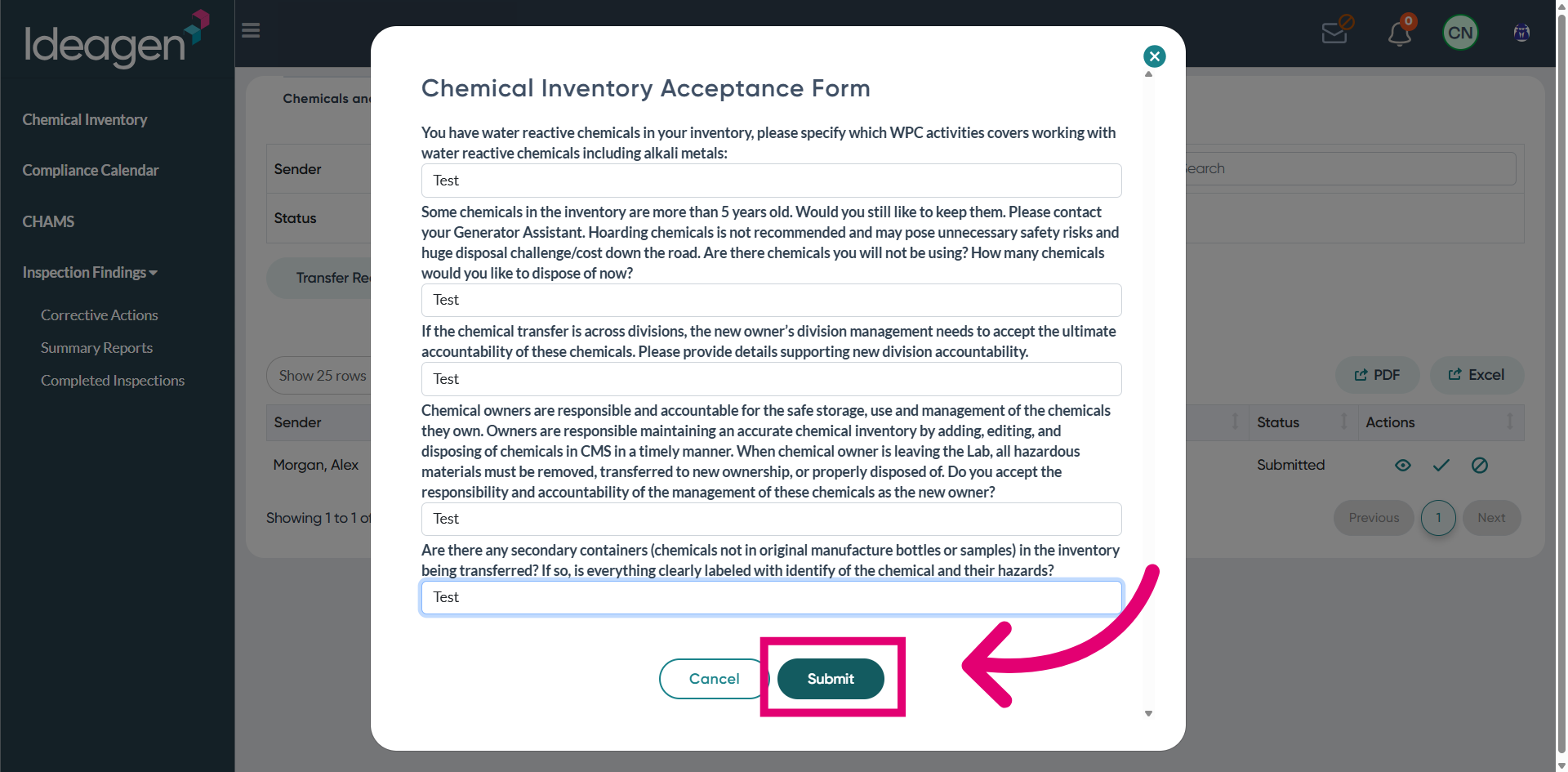
Task: Click the secondary containers answer field
Action: click(x=771, y=598)
